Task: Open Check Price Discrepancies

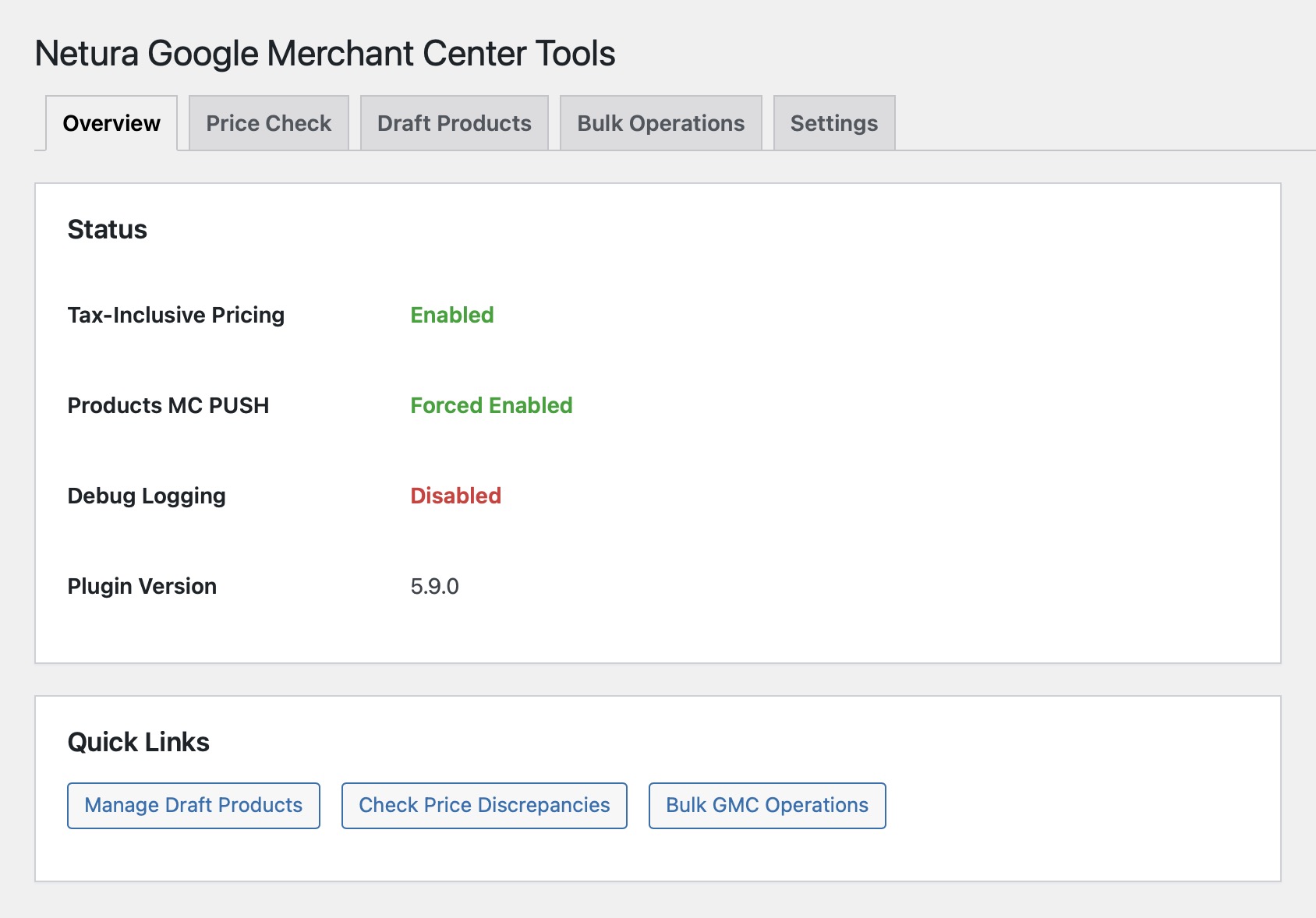Action: tap(483, 805)
